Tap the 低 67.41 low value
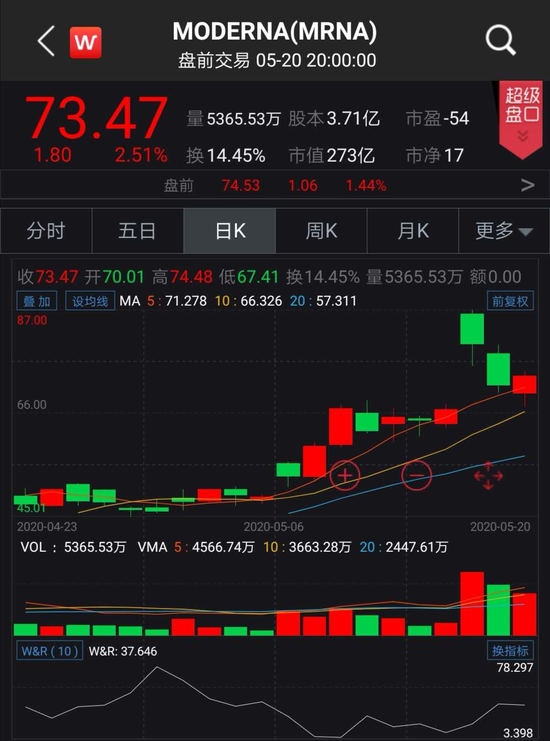Screen dimensions: 550x741 (249, 277)
